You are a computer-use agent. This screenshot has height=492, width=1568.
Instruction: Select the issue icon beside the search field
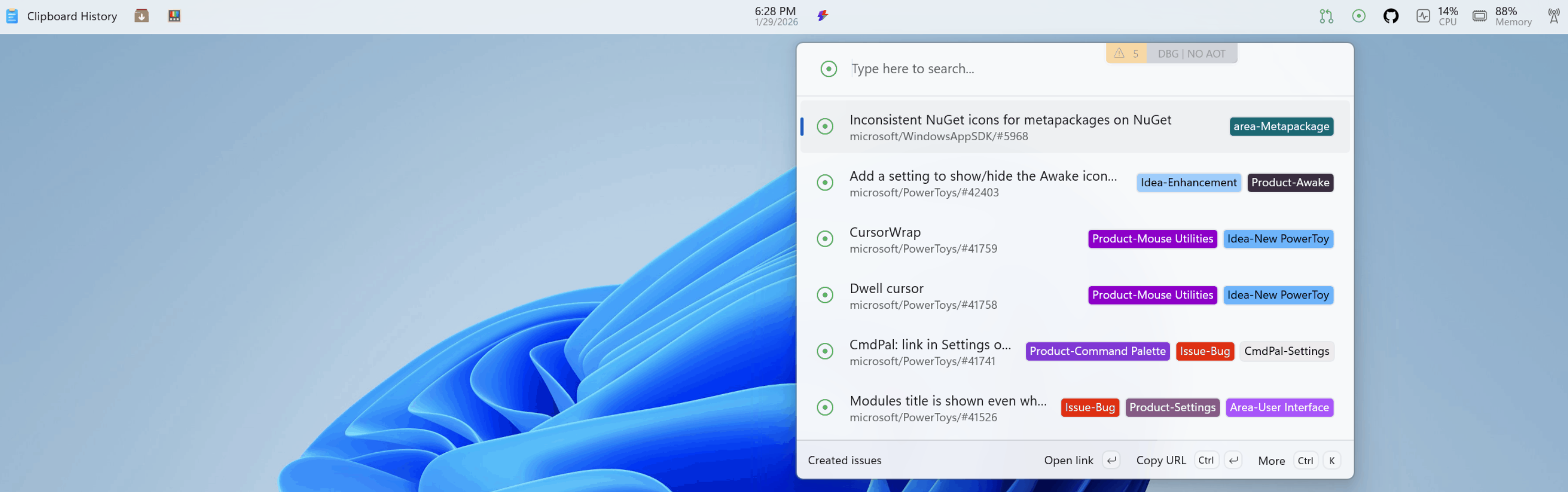coord(828,69)
